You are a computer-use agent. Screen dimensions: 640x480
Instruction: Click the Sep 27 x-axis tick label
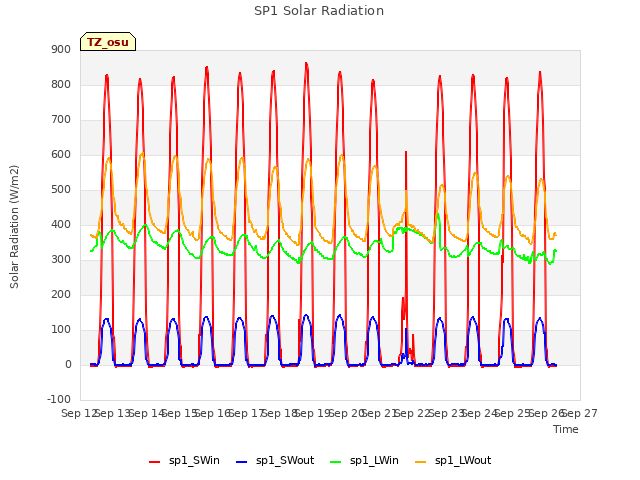click(x=579, y=414)
